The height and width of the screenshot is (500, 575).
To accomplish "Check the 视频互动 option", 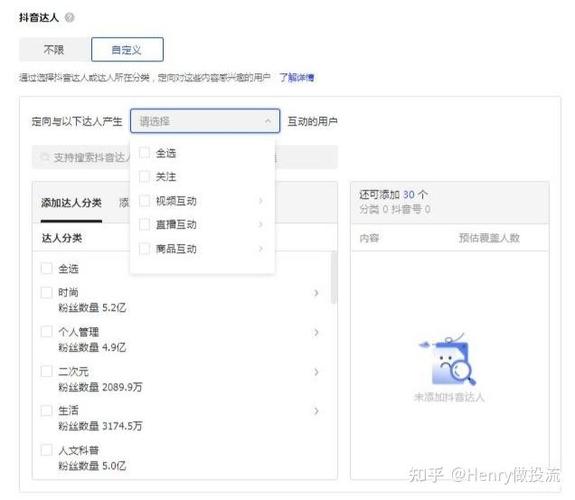I will click(144, 201).
